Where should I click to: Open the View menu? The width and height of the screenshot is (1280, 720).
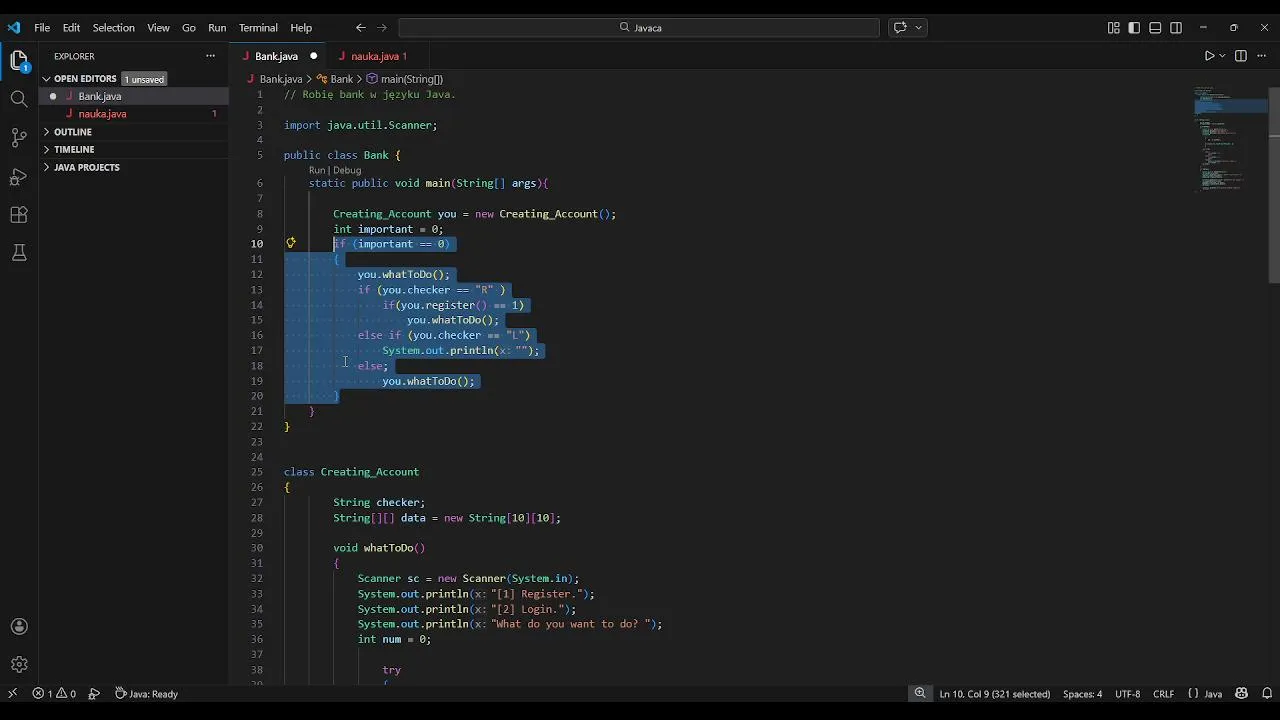(158, 28)
